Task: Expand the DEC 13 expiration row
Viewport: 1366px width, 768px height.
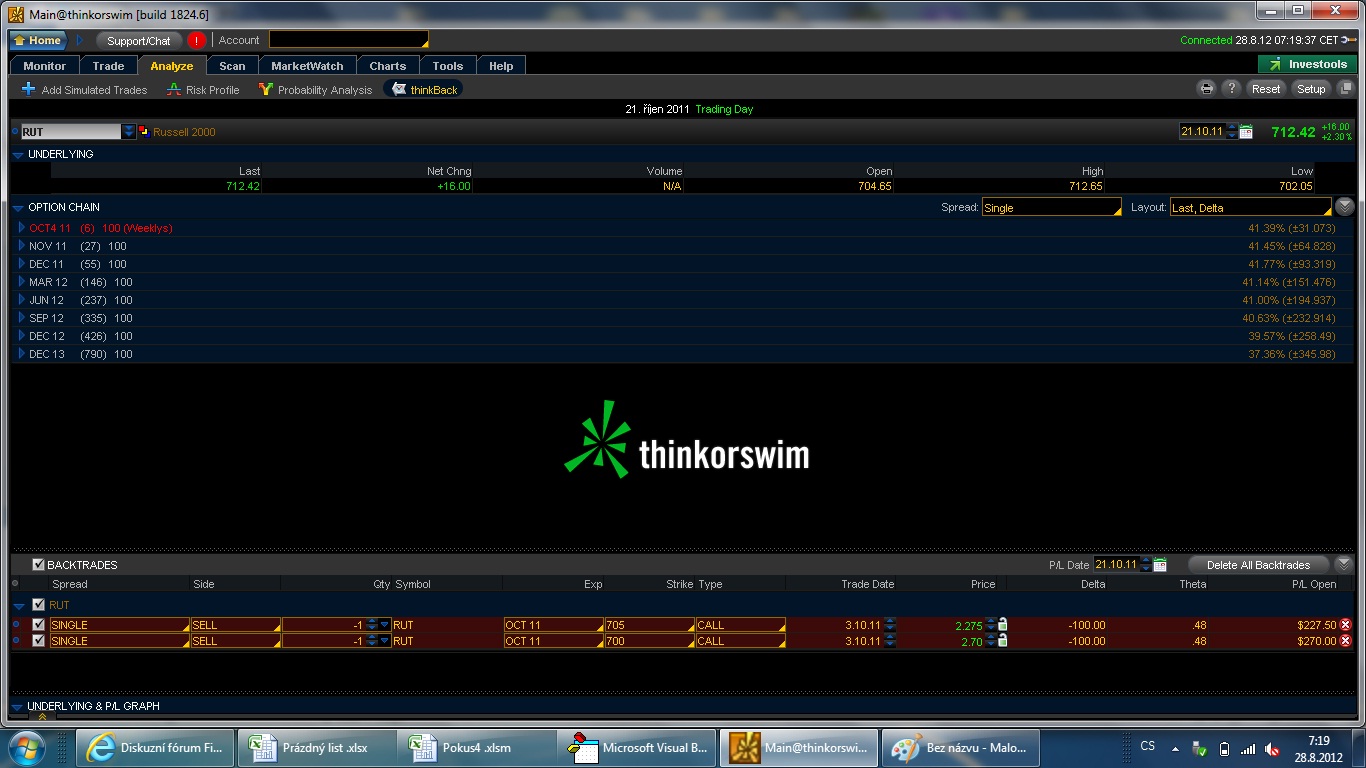Action: coord(22,354)
